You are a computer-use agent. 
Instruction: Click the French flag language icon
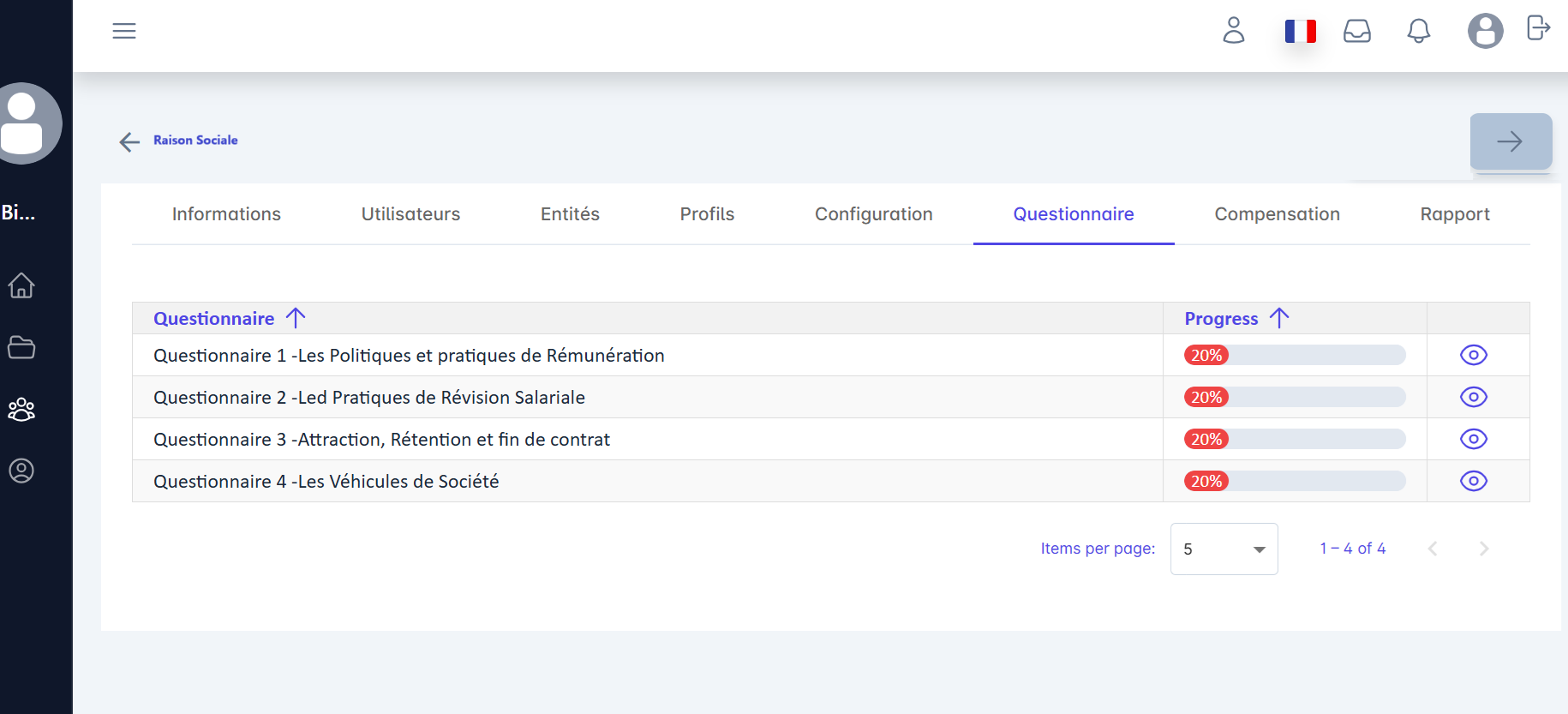point(1300,32)
